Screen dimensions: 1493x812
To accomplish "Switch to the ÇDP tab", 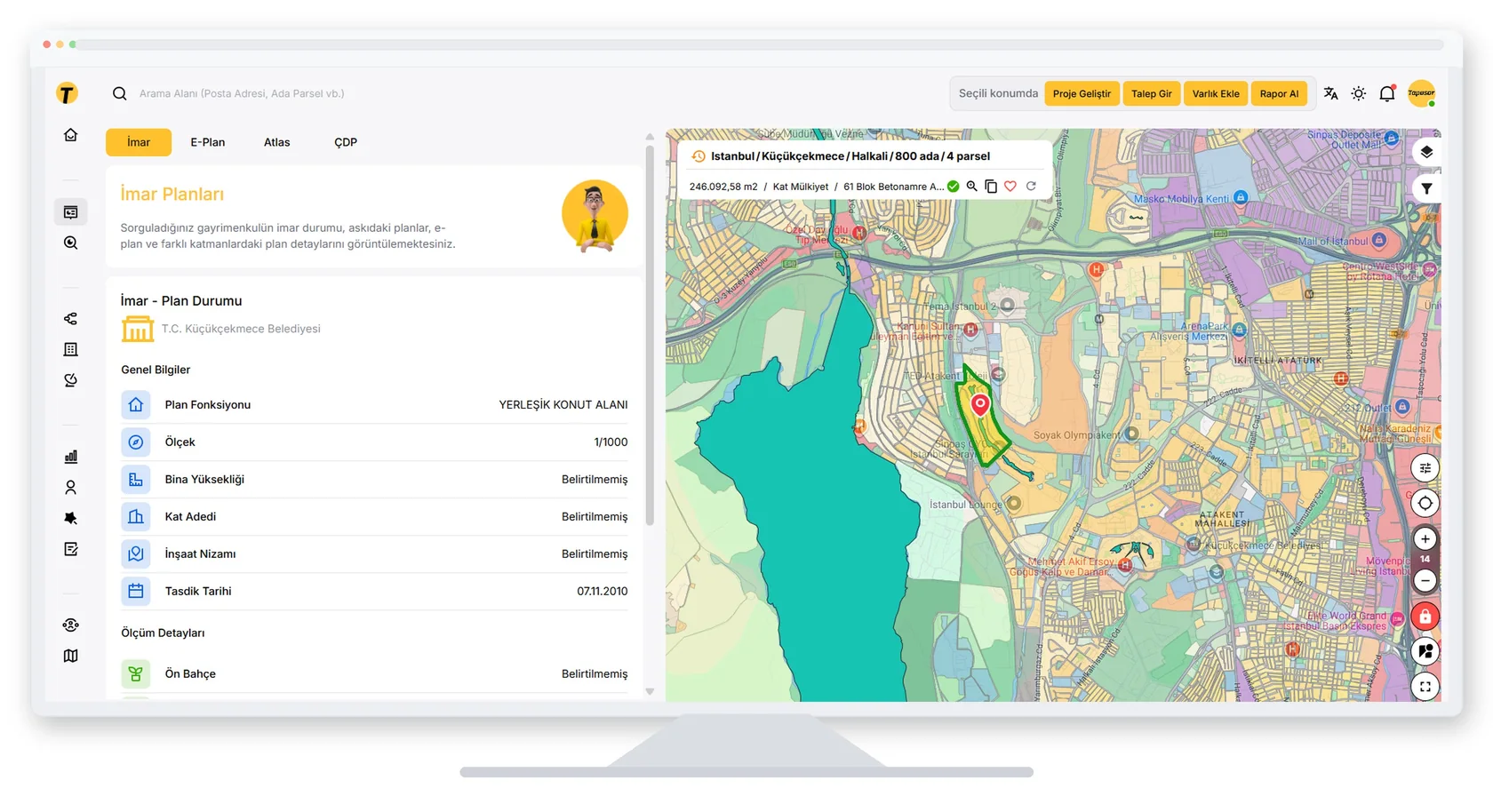I will (346, 142).
